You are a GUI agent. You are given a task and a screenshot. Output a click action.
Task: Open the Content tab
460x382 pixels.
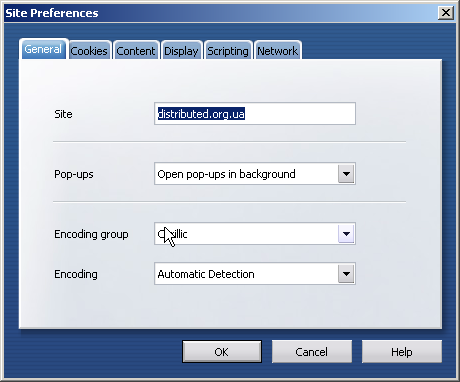pyautogui.click(x=136, y=51)
